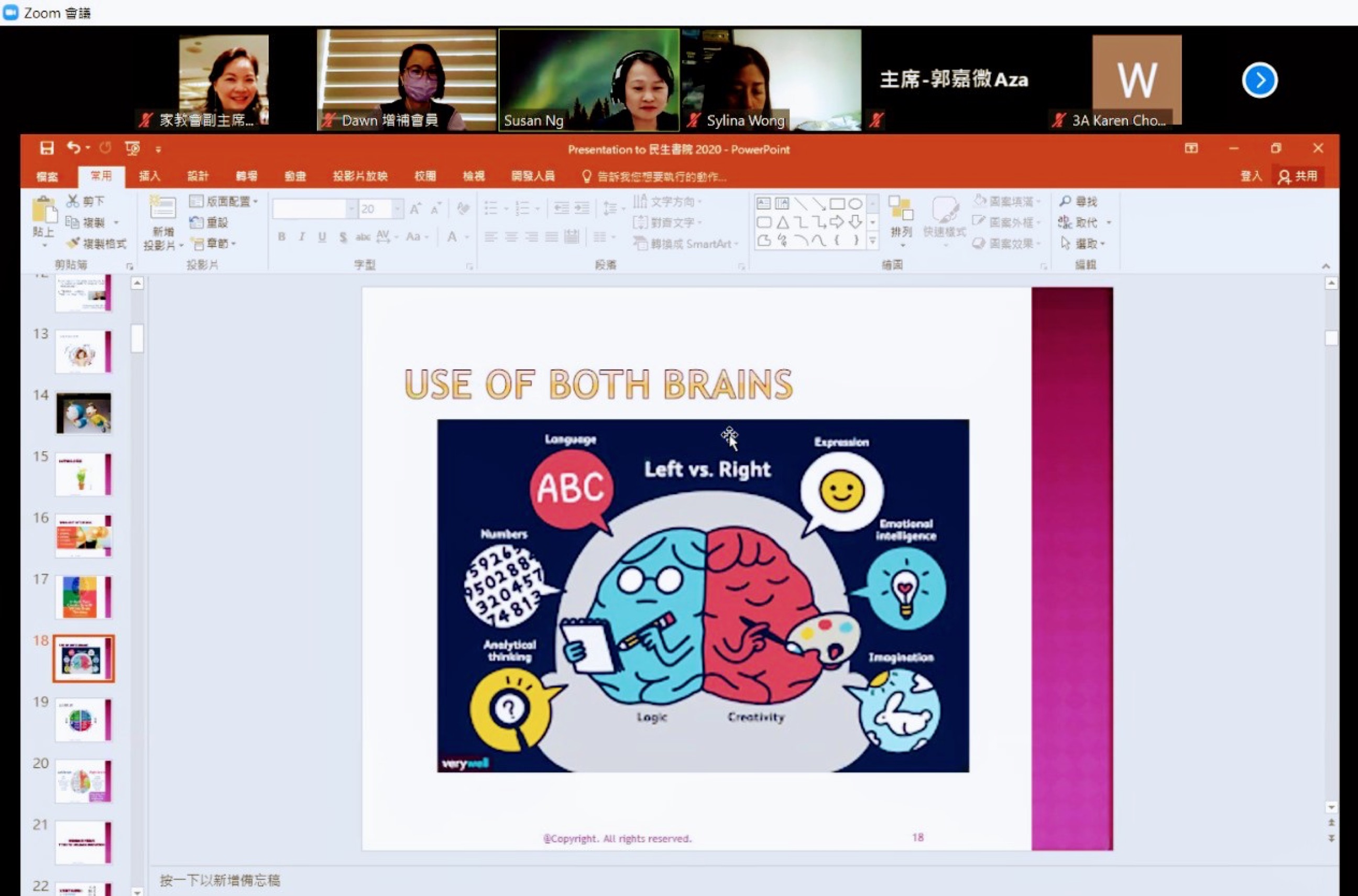1358x896 pixels.
Task: Toggle Italic formatting
Action: tap(302, 236)
